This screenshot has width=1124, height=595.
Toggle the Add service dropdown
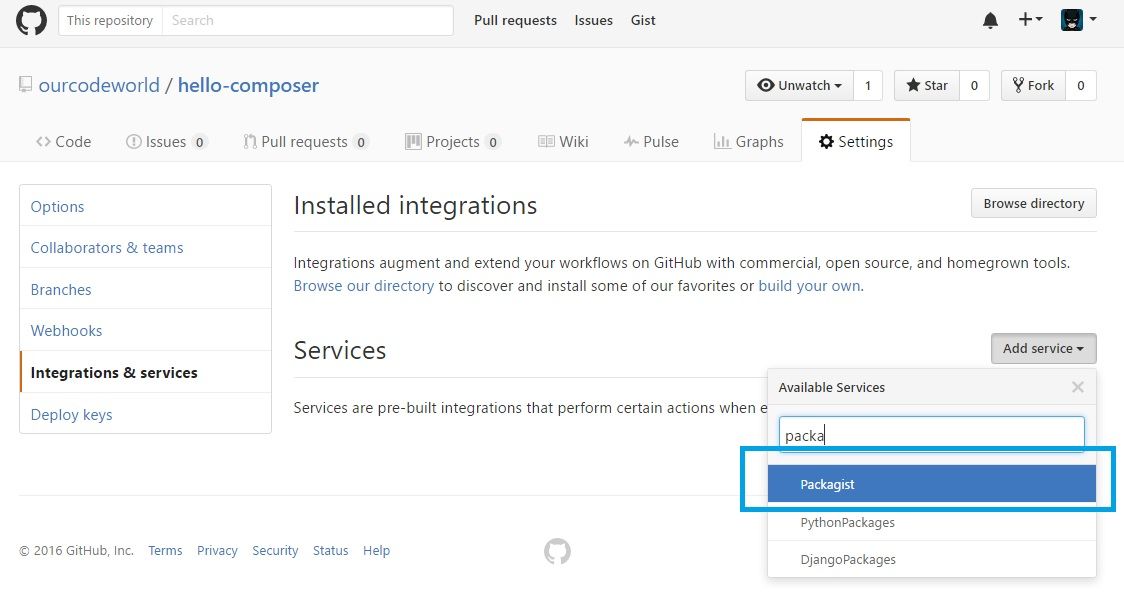click(1043, 349)
